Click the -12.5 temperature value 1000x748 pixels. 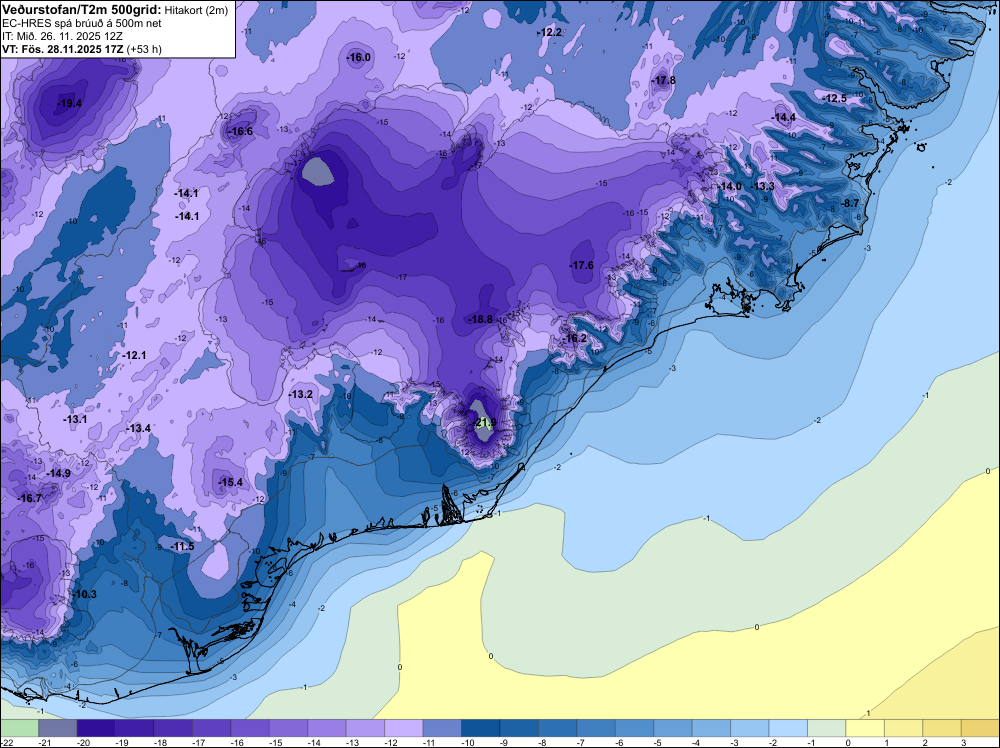[835, 98]
